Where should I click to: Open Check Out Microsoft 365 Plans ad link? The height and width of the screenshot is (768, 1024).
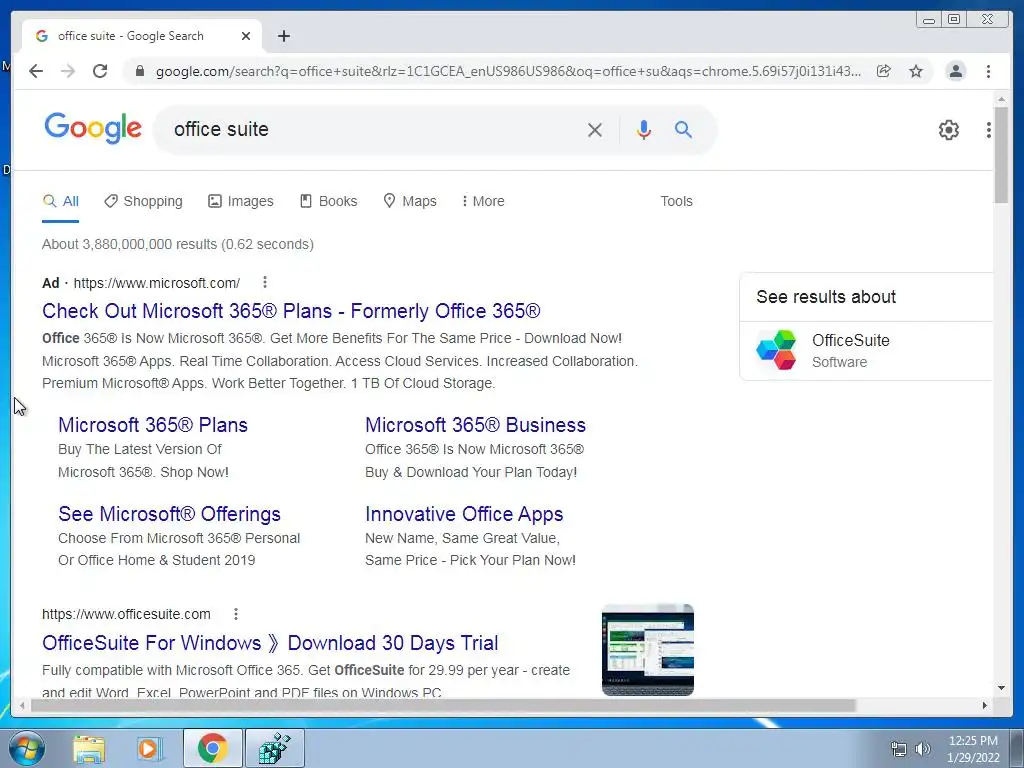pos(291,311)
